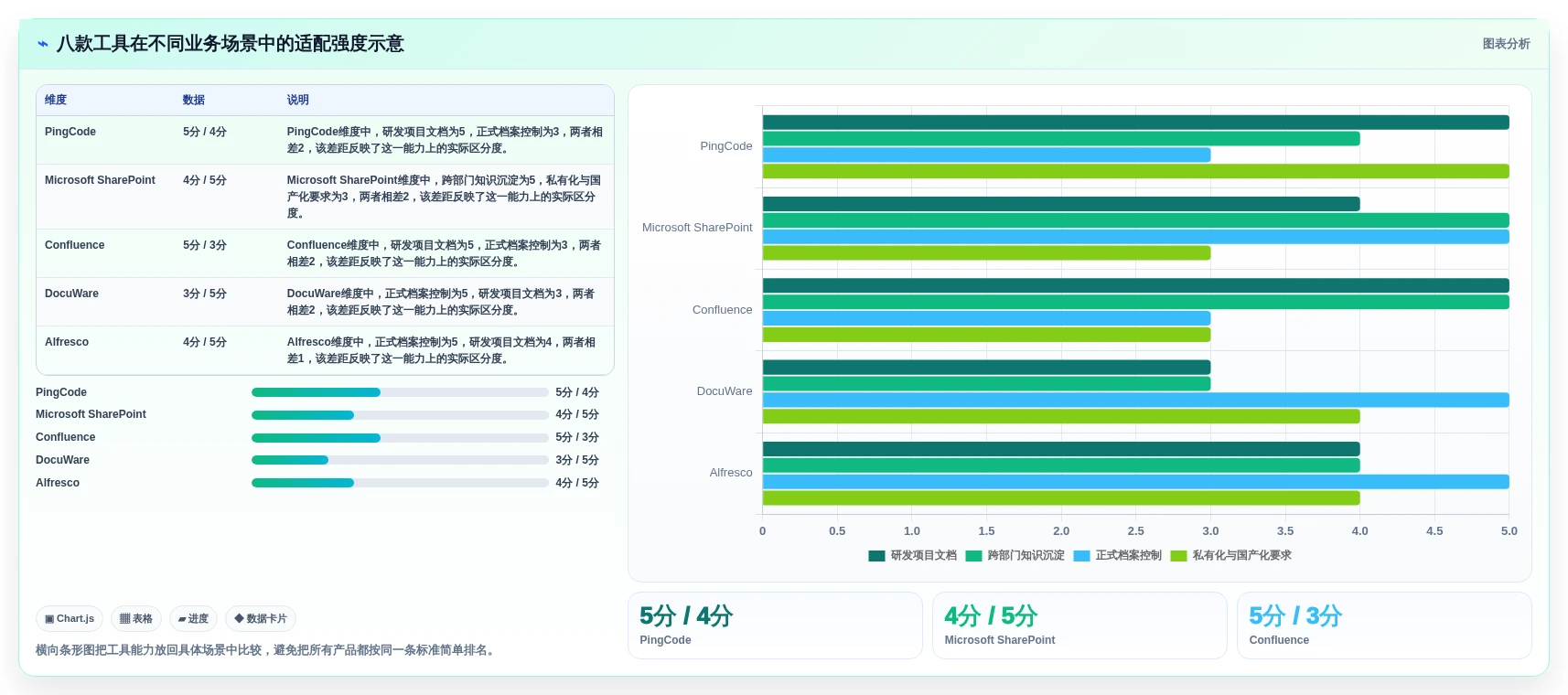This screenshot has width=1568, height=695.
Task: Open the 图表分析 label in the header
Action: click(1506, 44)
